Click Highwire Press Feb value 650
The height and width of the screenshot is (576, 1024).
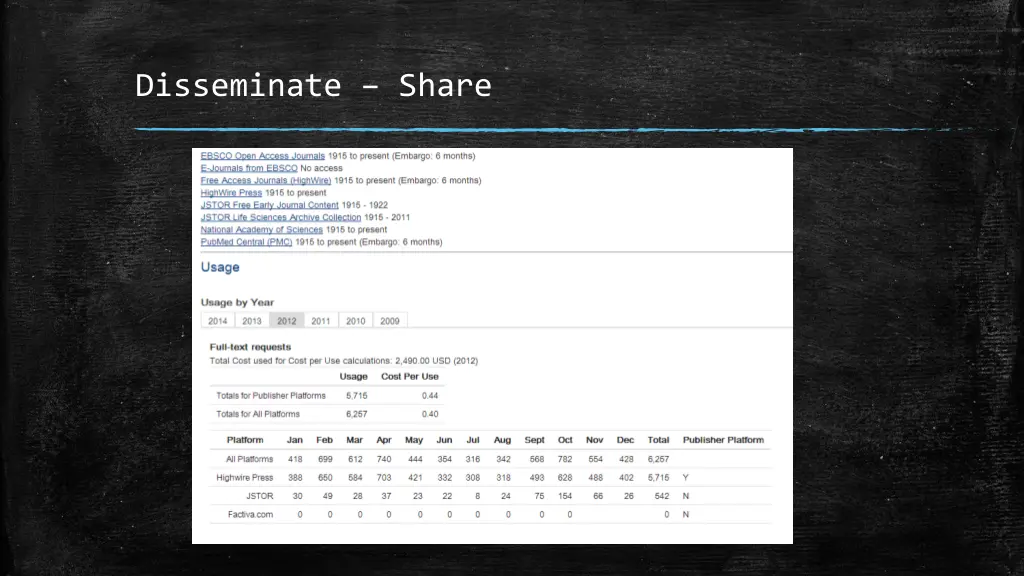pos(325,477)
